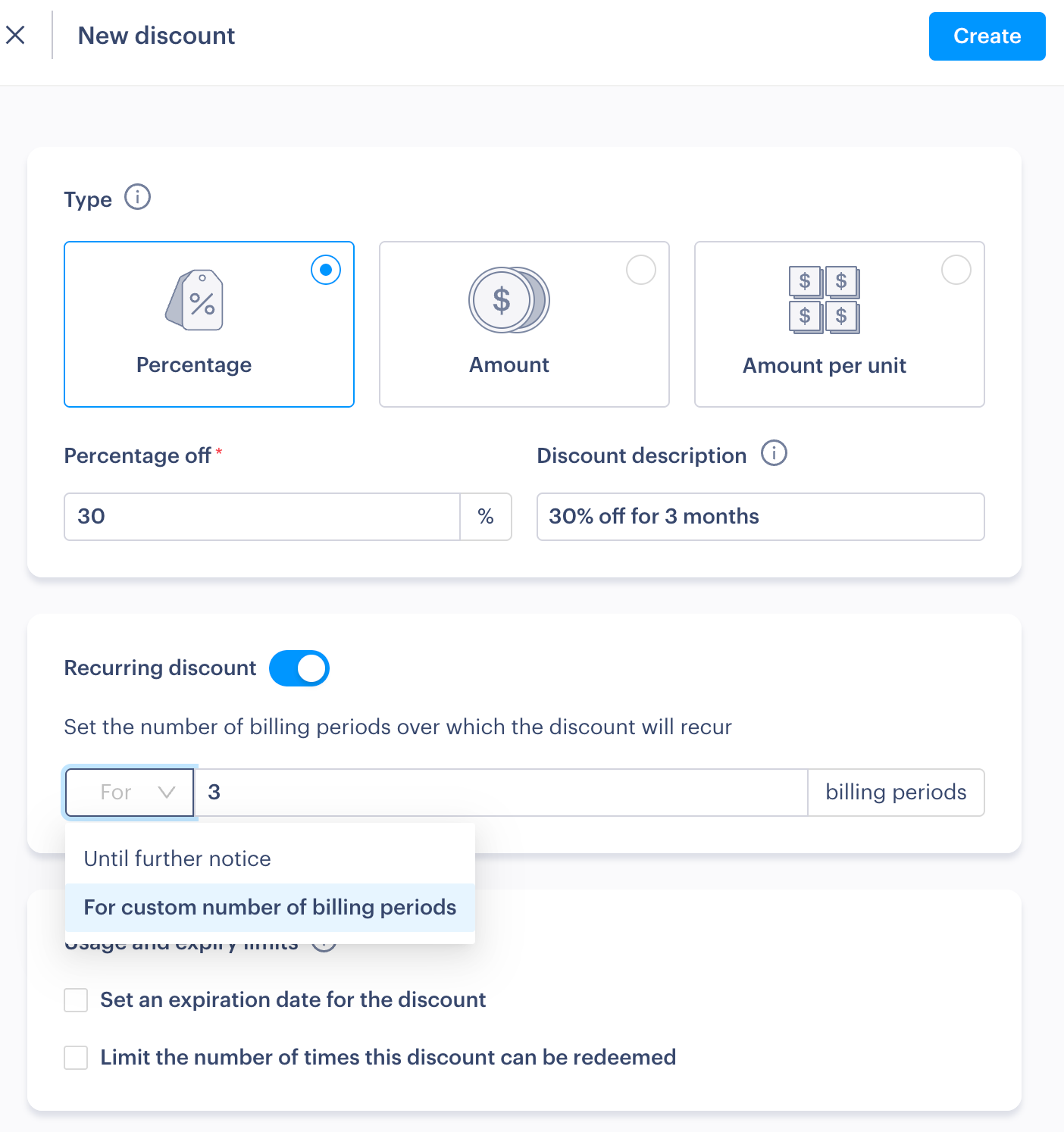Check Limit number of times redeemed checkbox
This screenshot has height=1132, width=1064.
pyautogui.click(x=76, y=1058)
